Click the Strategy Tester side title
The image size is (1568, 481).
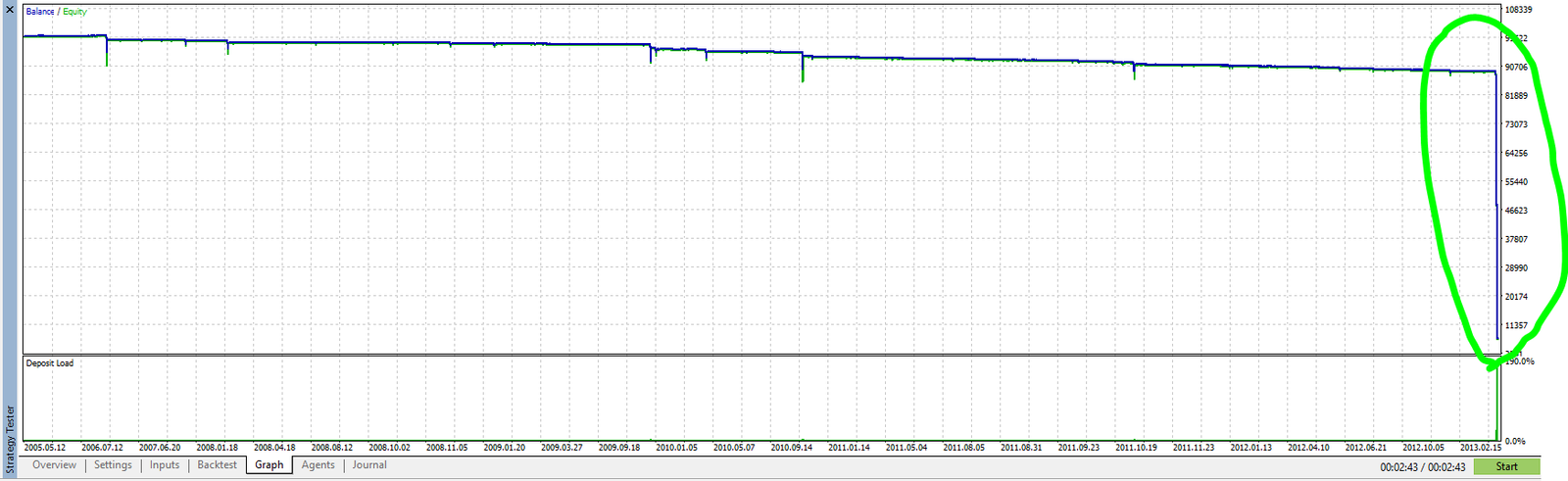[x=11, y=440]
